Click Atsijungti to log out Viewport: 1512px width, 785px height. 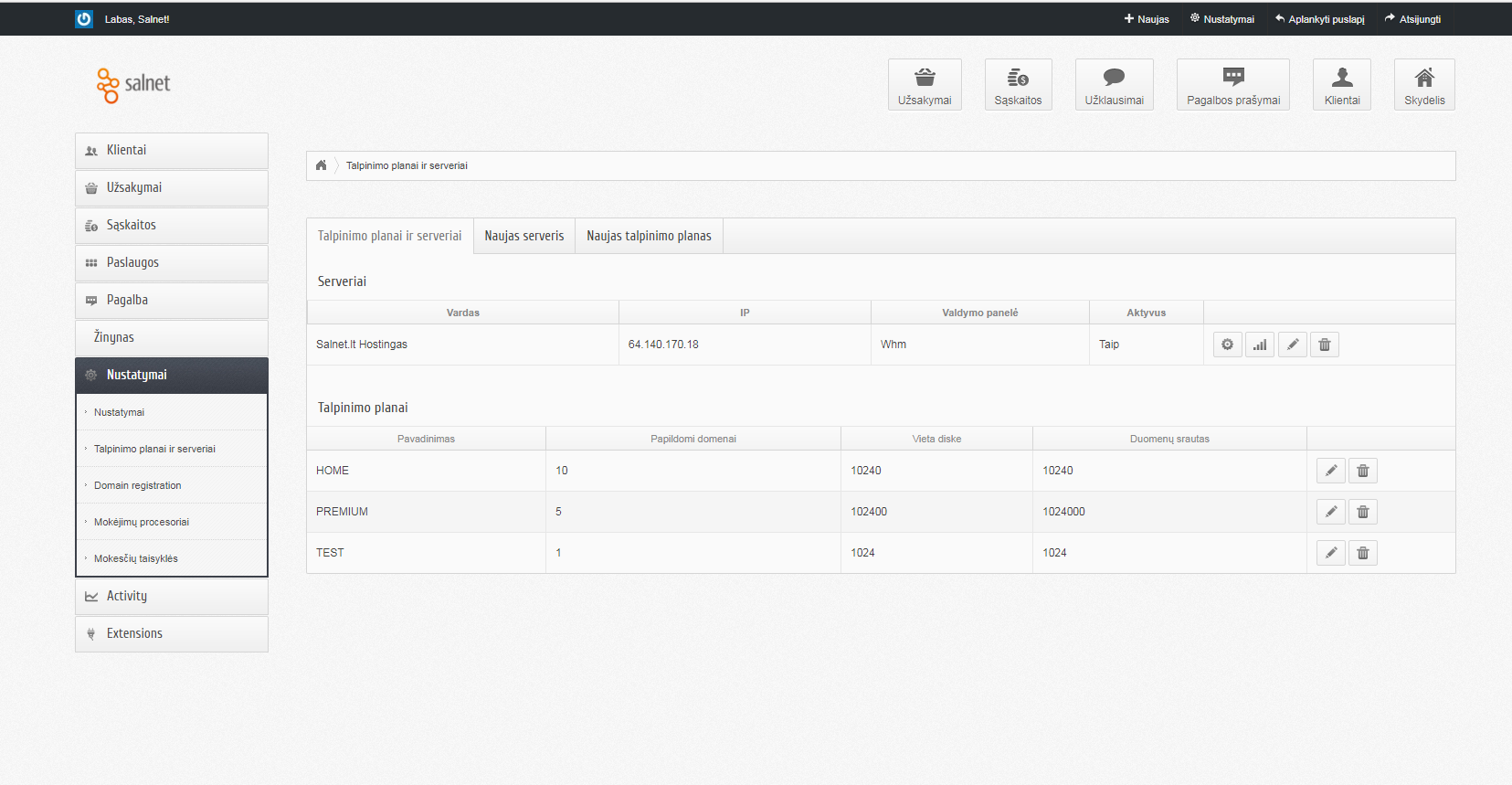click(1412, 19)
